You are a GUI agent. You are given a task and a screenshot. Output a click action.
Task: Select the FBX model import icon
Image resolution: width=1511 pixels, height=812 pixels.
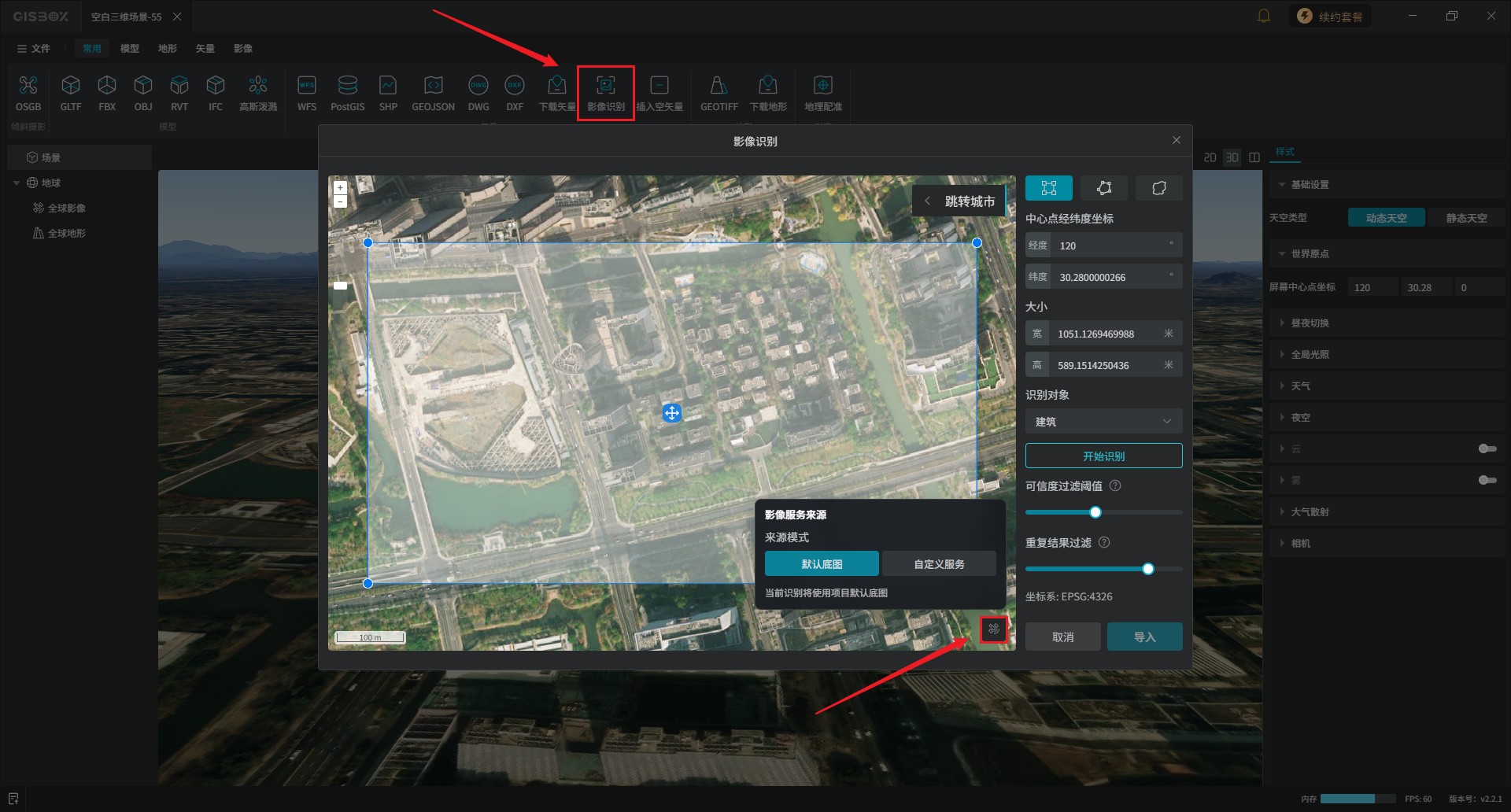(x=107, y=93)
